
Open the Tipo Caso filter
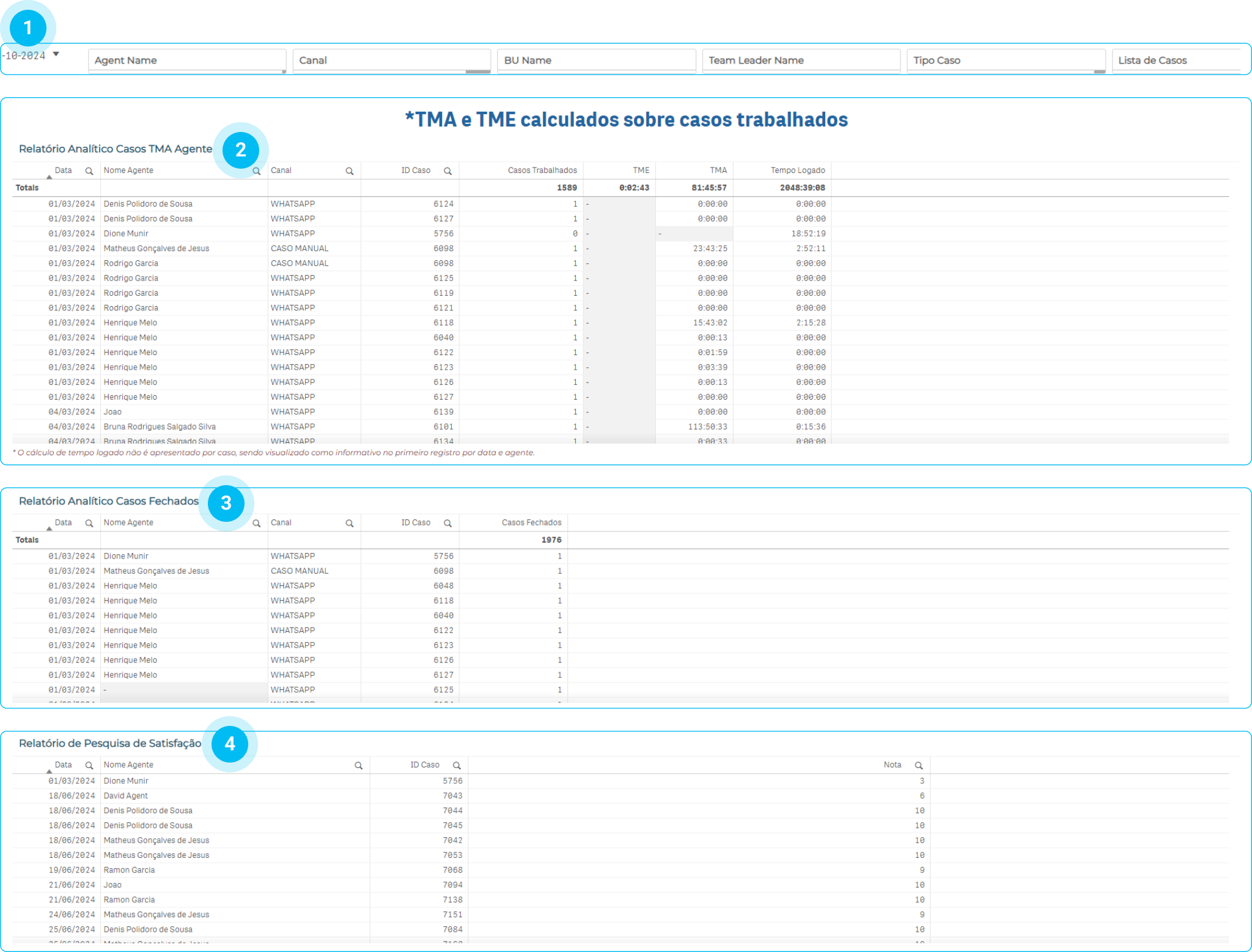click(1006, 60)
